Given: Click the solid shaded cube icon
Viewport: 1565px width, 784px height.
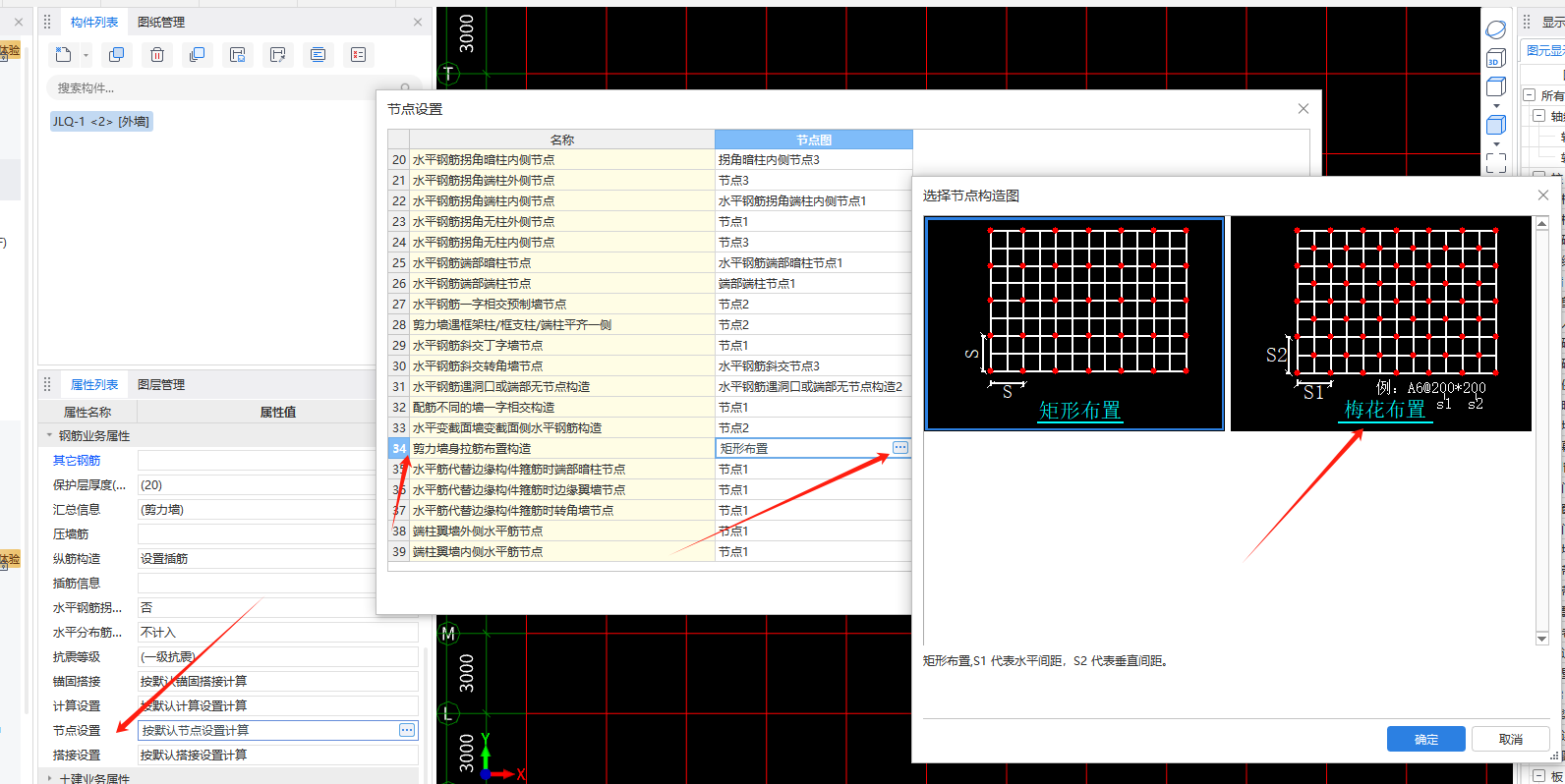Looking at the screenshot, I should pos(1496,125).
